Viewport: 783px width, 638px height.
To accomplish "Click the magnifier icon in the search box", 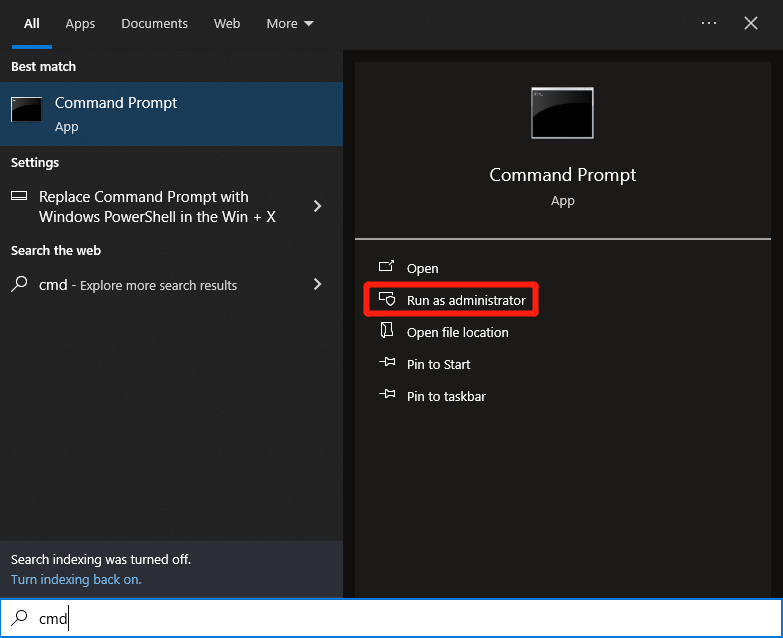I will click(x=19, y=618).
